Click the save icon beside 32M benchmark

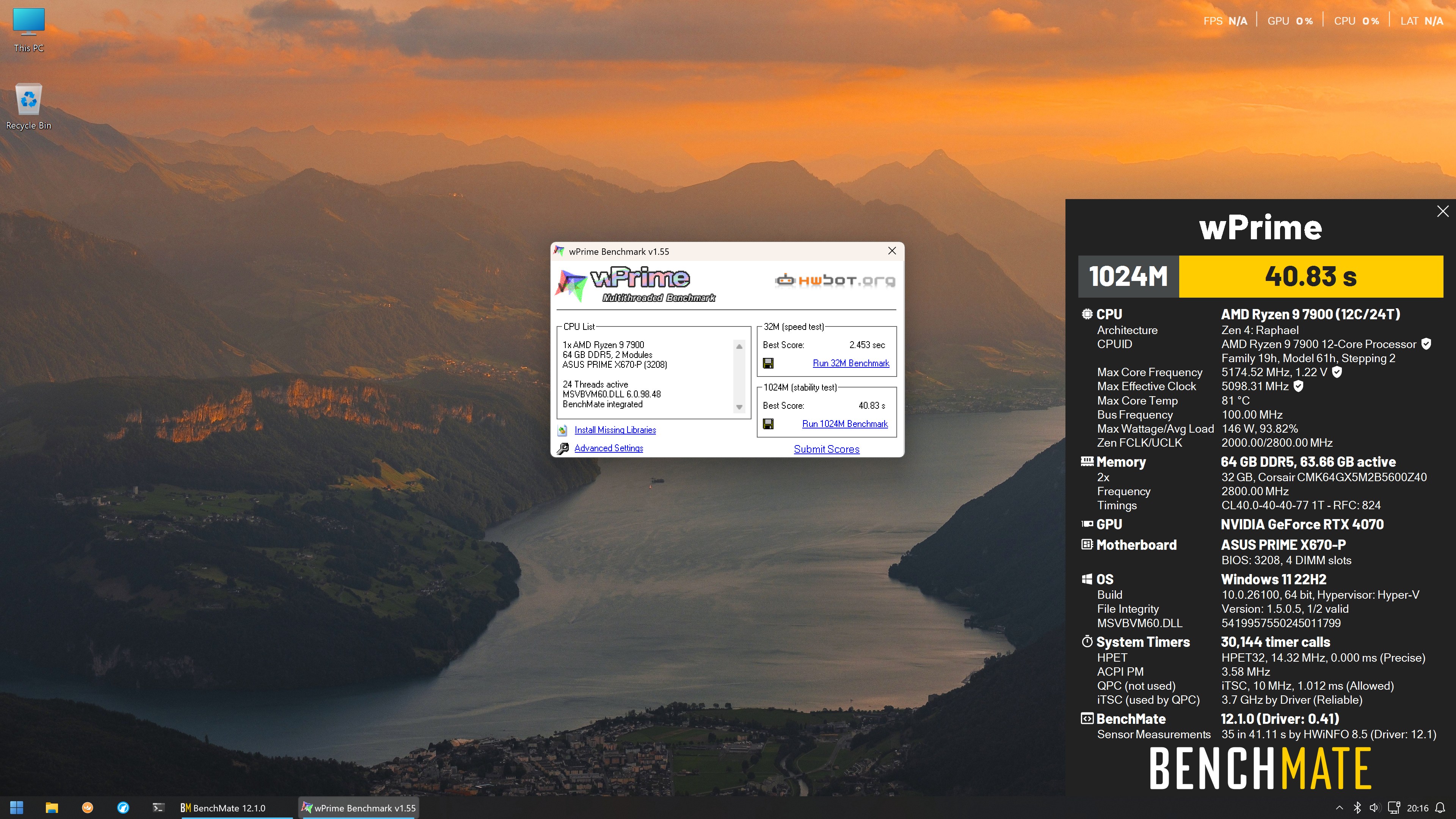pos(768,363)
